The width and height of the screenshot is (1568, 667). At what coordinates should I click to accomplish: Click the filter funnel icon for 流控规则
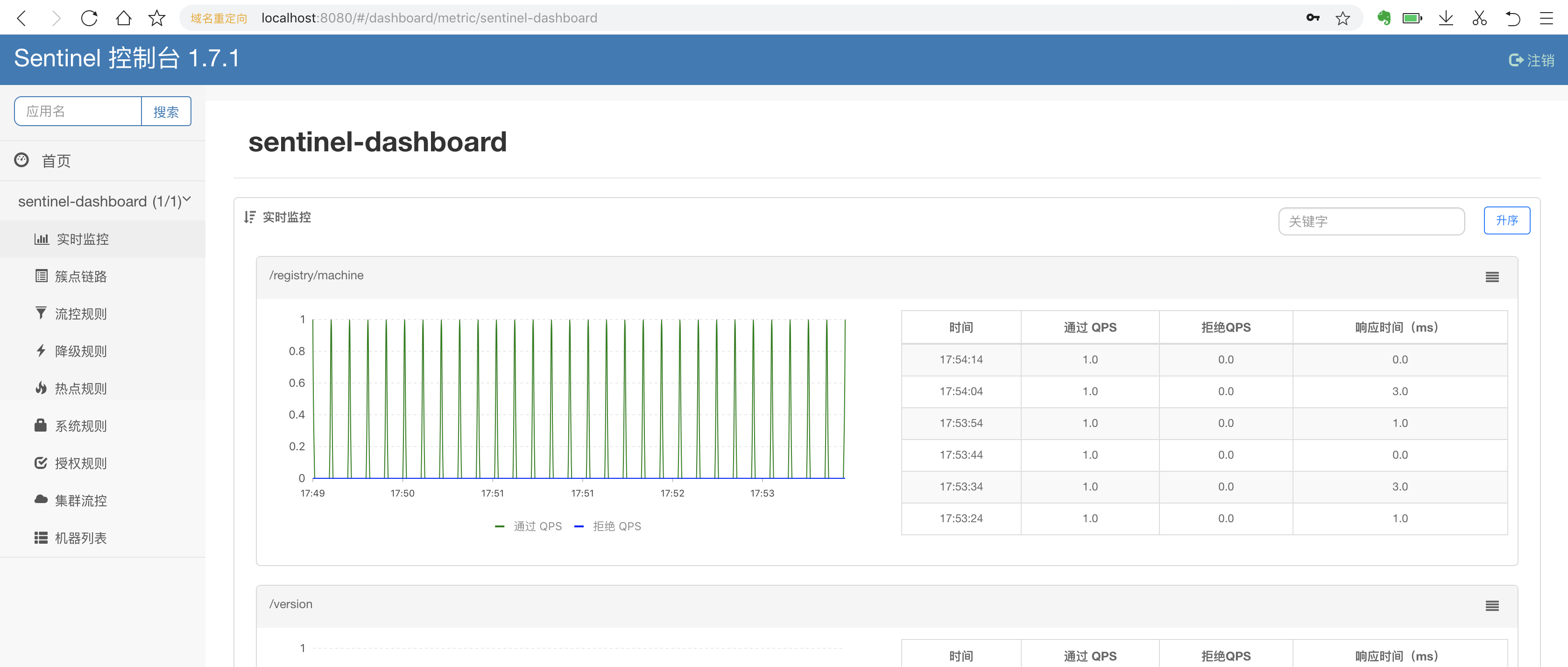[41, 313]
